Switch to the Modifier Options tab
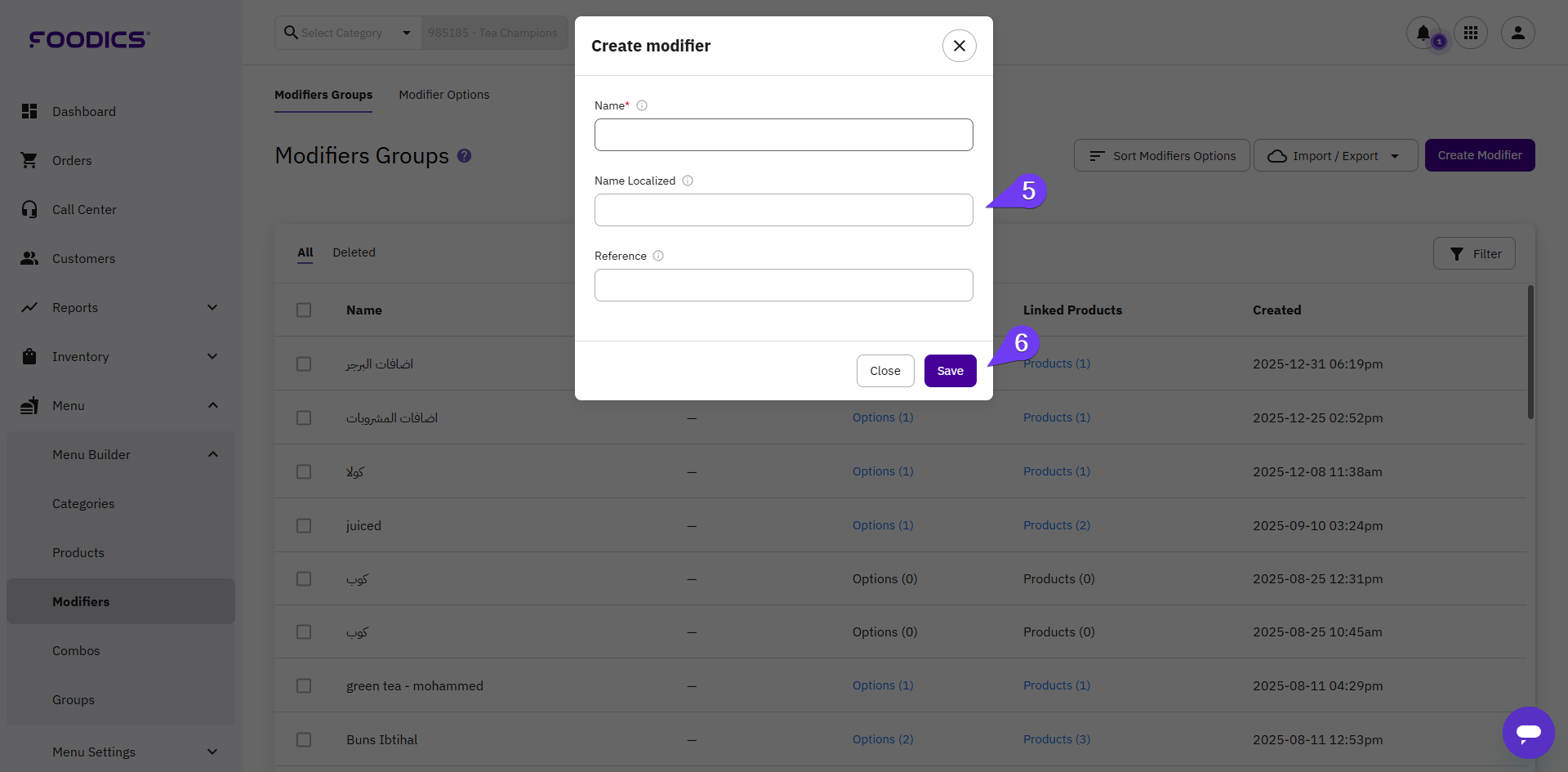 pos(443,95)
